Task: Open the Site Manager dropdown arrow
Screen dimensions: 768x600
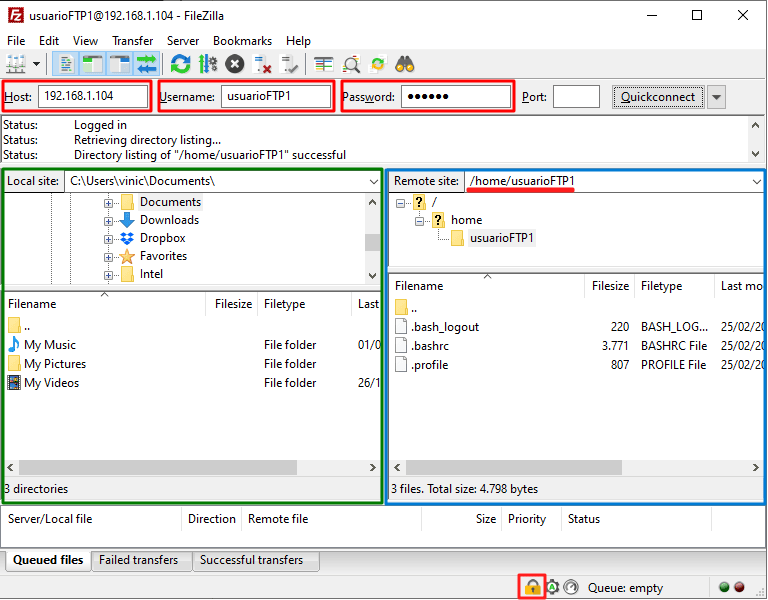Action: 36,64
